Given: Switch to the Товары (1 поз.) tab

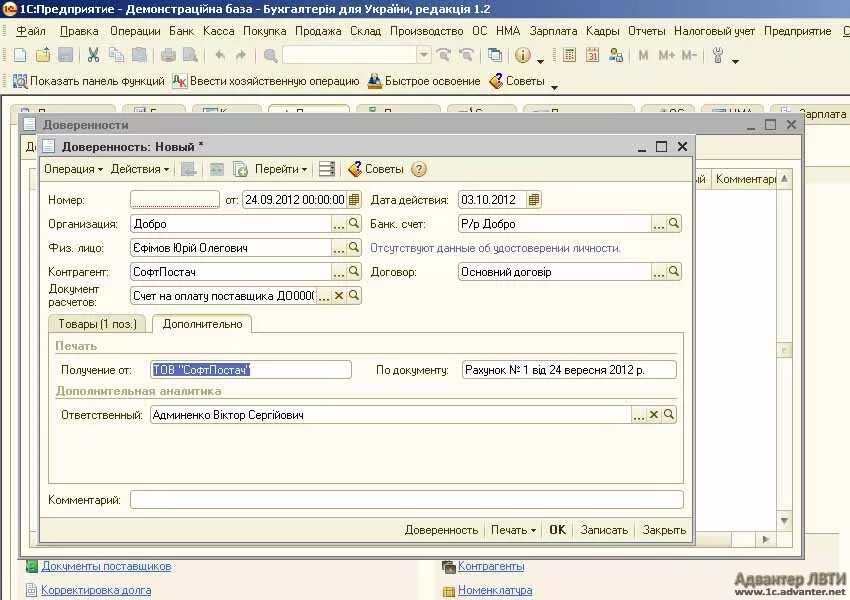Looking at the screenshot, I should pyautogui.click(x=98, y=324).
